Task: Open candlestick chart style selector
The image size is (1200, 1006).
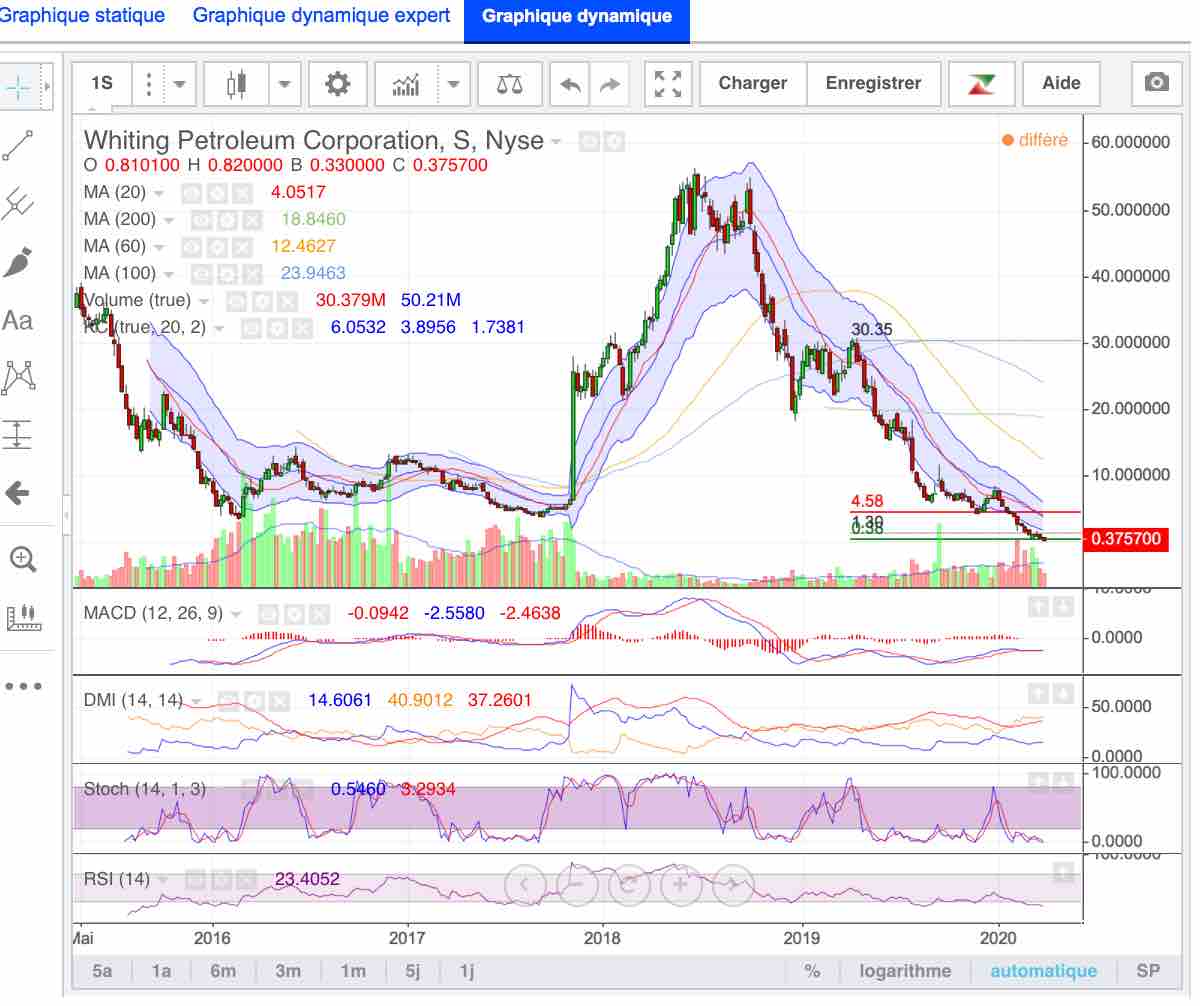Action: 237,84
